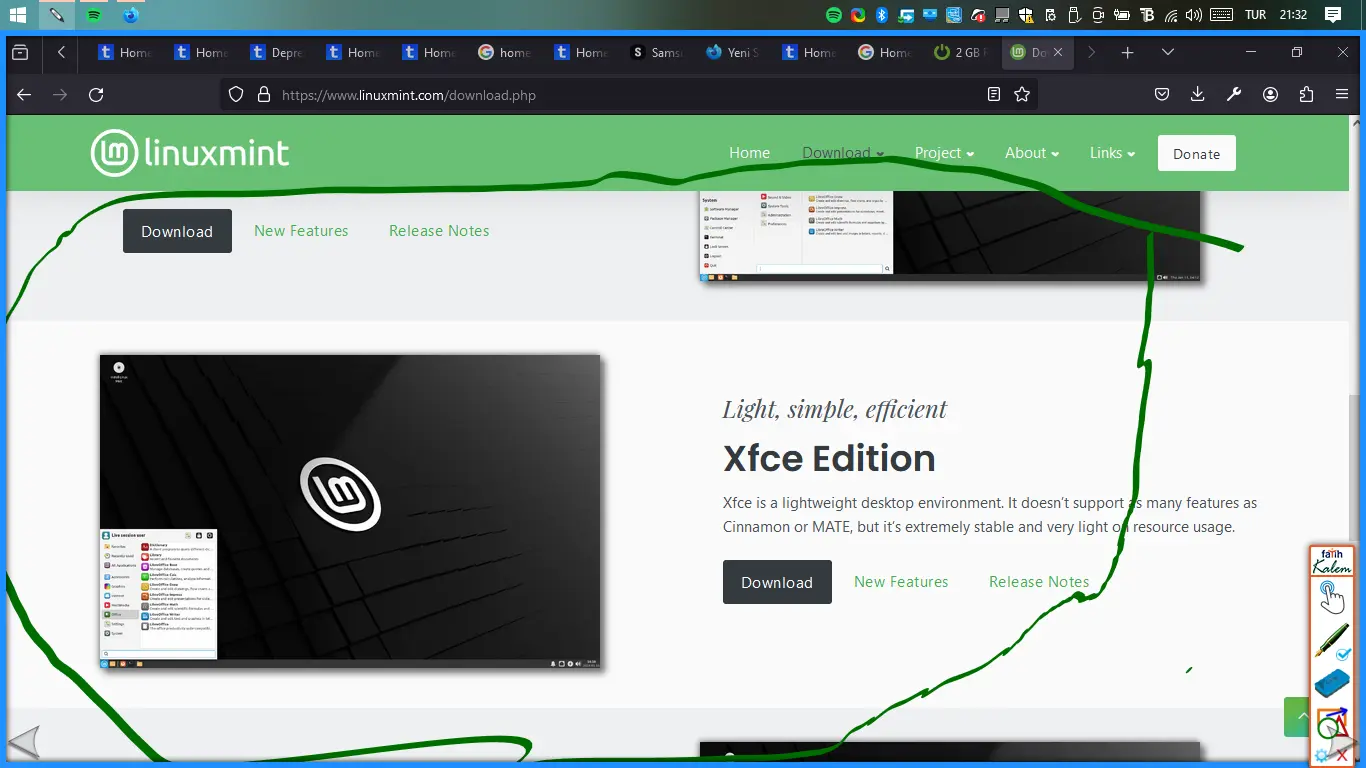Open the browser hamburger menu
The image size is (1366, 768).
(1342, 95)
